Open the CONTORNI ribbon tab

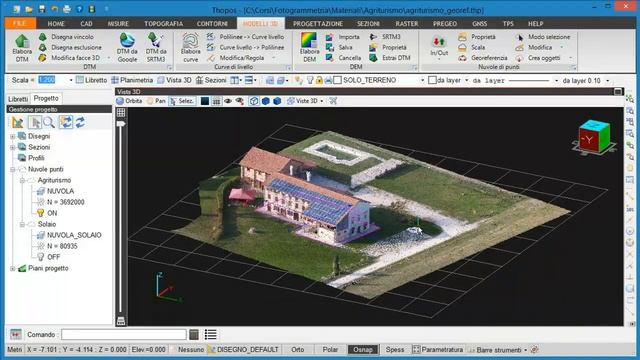tap(212, 24)
